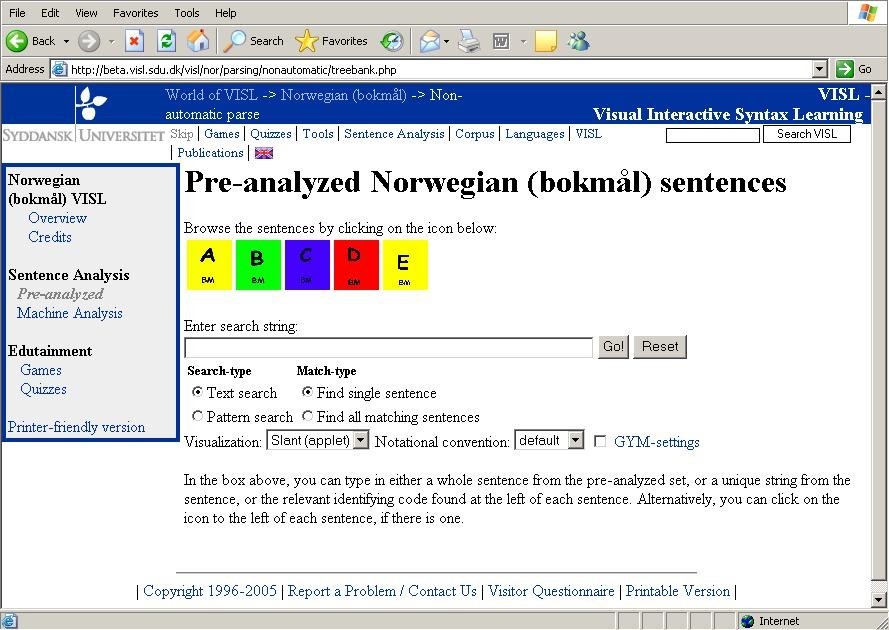
Task: Expand the Visualization dropdown
Action: click(x=360, y=440)
